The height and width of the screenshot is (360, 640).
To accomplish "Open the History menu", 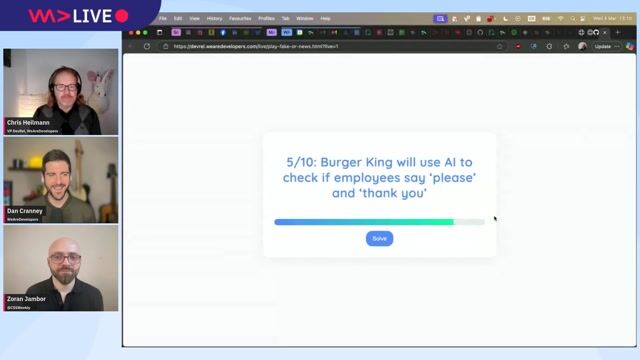I will point(214,19).
